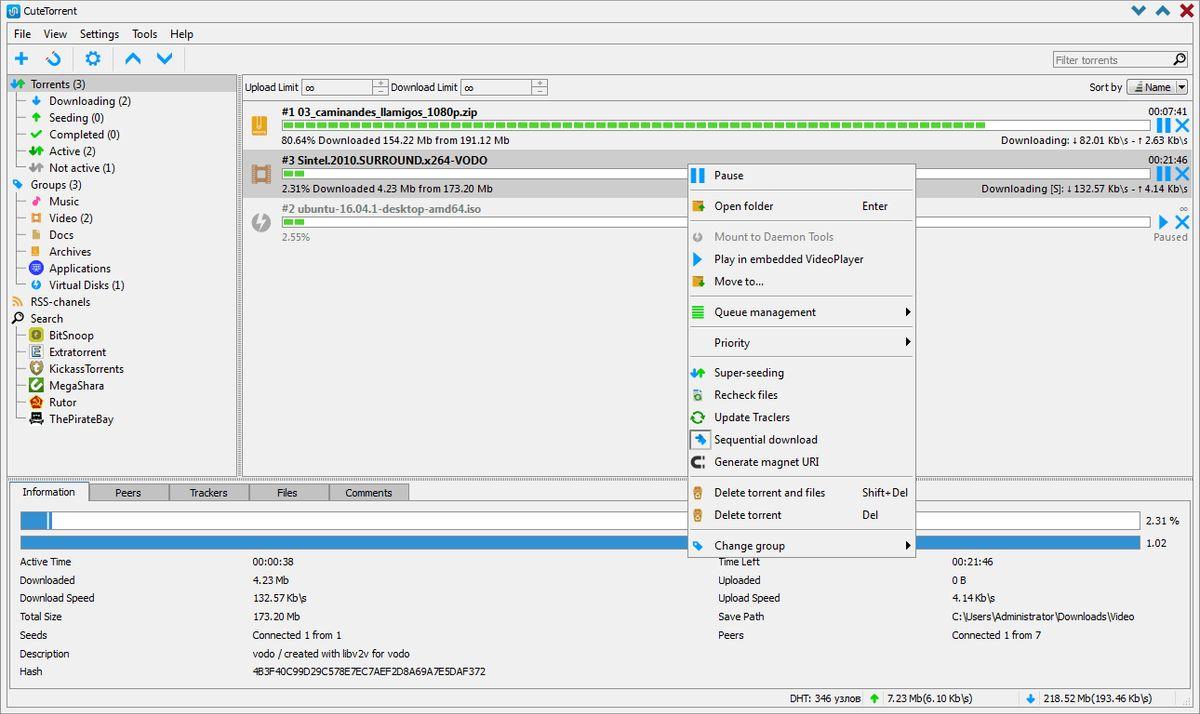This screenshot has height=714, width=1200.
Task: Open RSS-channels in the sidebar
Action: (x=60, y=302)
